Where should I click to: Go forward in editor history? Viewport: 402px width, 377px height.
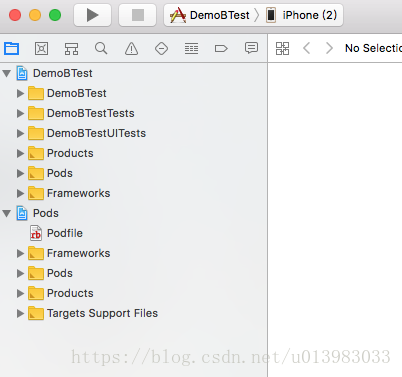[329, 48]
